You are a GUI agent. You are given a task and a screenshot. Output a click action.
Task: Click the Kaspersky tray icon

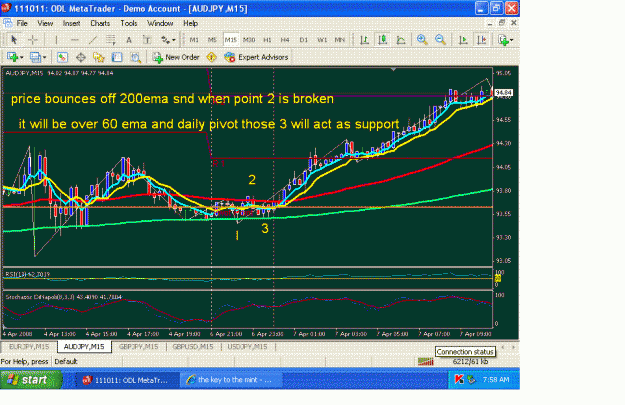click(x=459, y=380)
